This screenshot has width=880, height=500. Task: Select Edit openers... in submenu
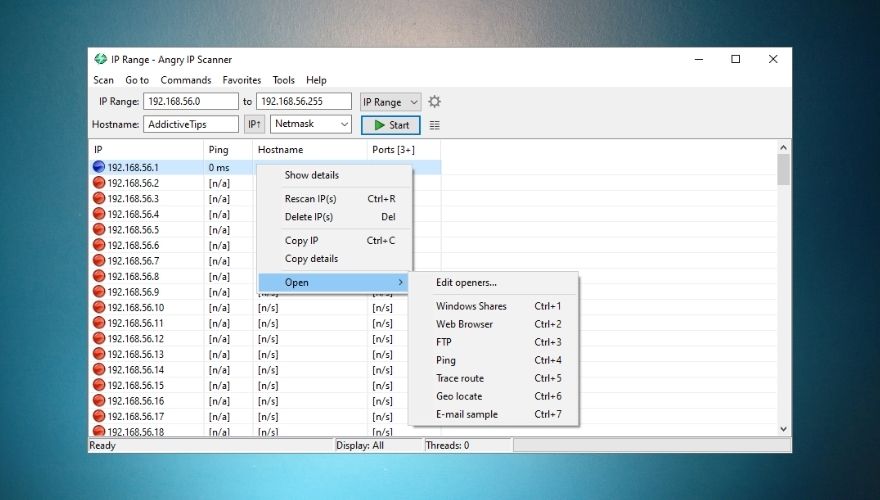494,282
